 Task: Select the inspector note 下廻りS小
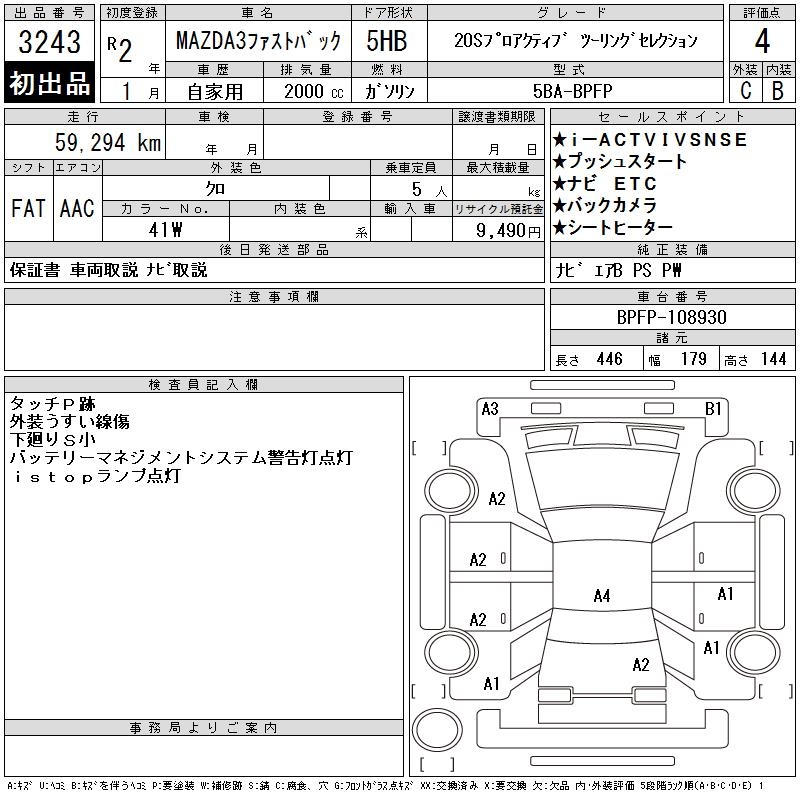[52, 439]
